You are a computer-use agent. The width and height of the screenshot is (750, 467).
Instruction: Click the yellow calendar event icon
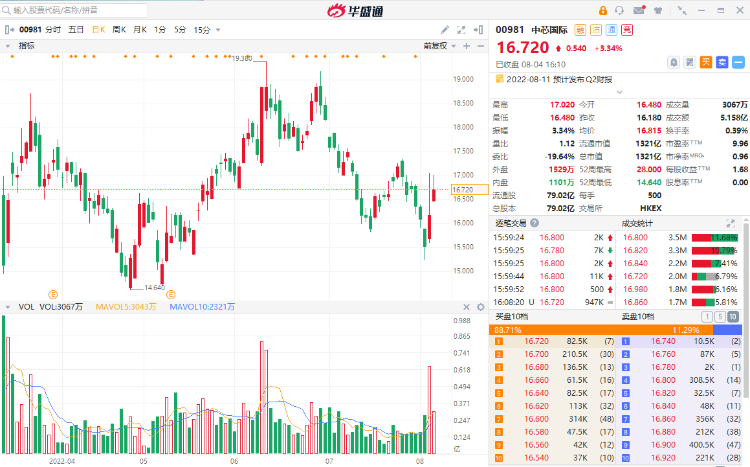coord(500,79)
